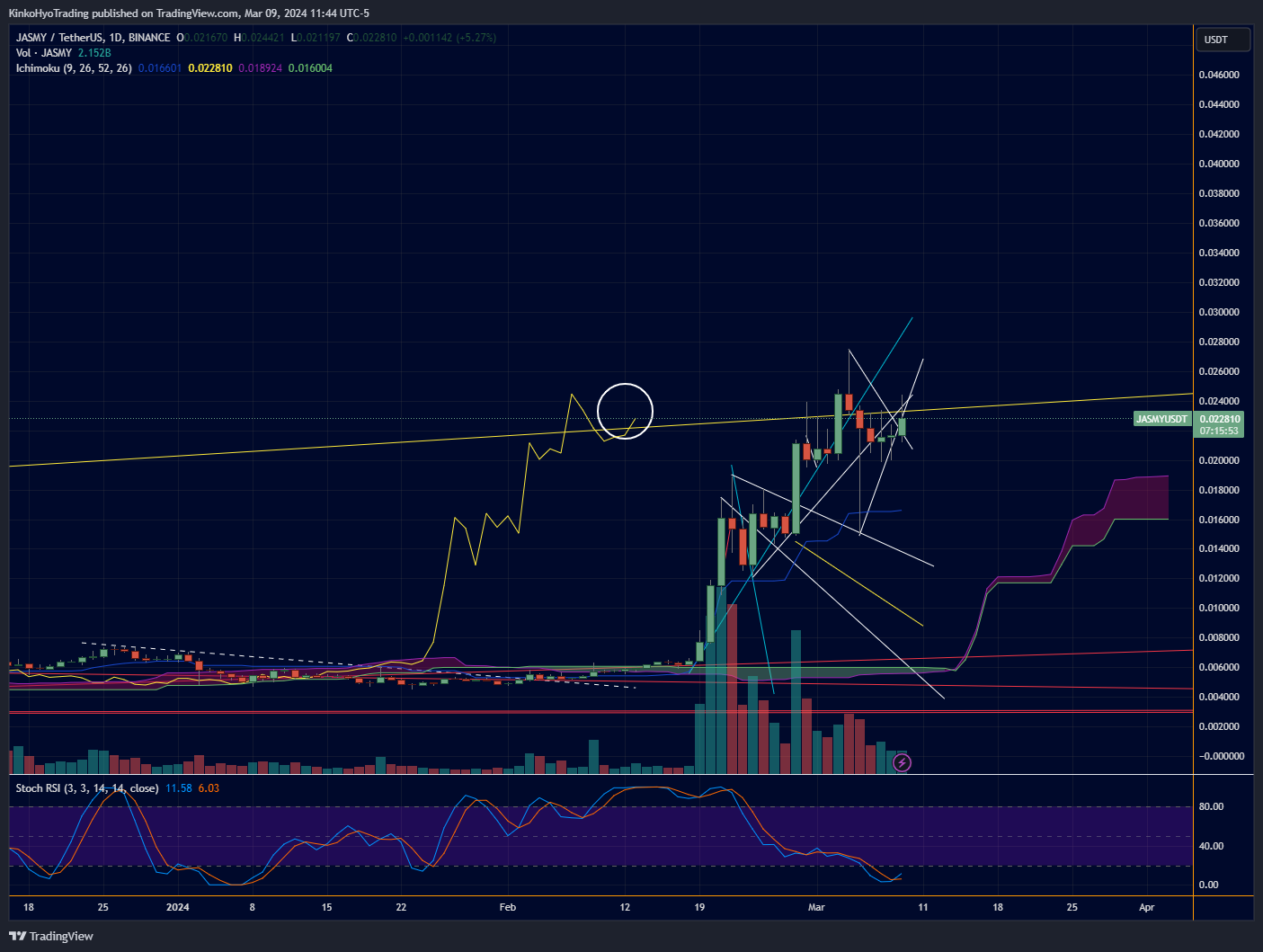Click the purple Ichimoku value 0.018924
The image size is (1263, 952).
pos(260,68)
